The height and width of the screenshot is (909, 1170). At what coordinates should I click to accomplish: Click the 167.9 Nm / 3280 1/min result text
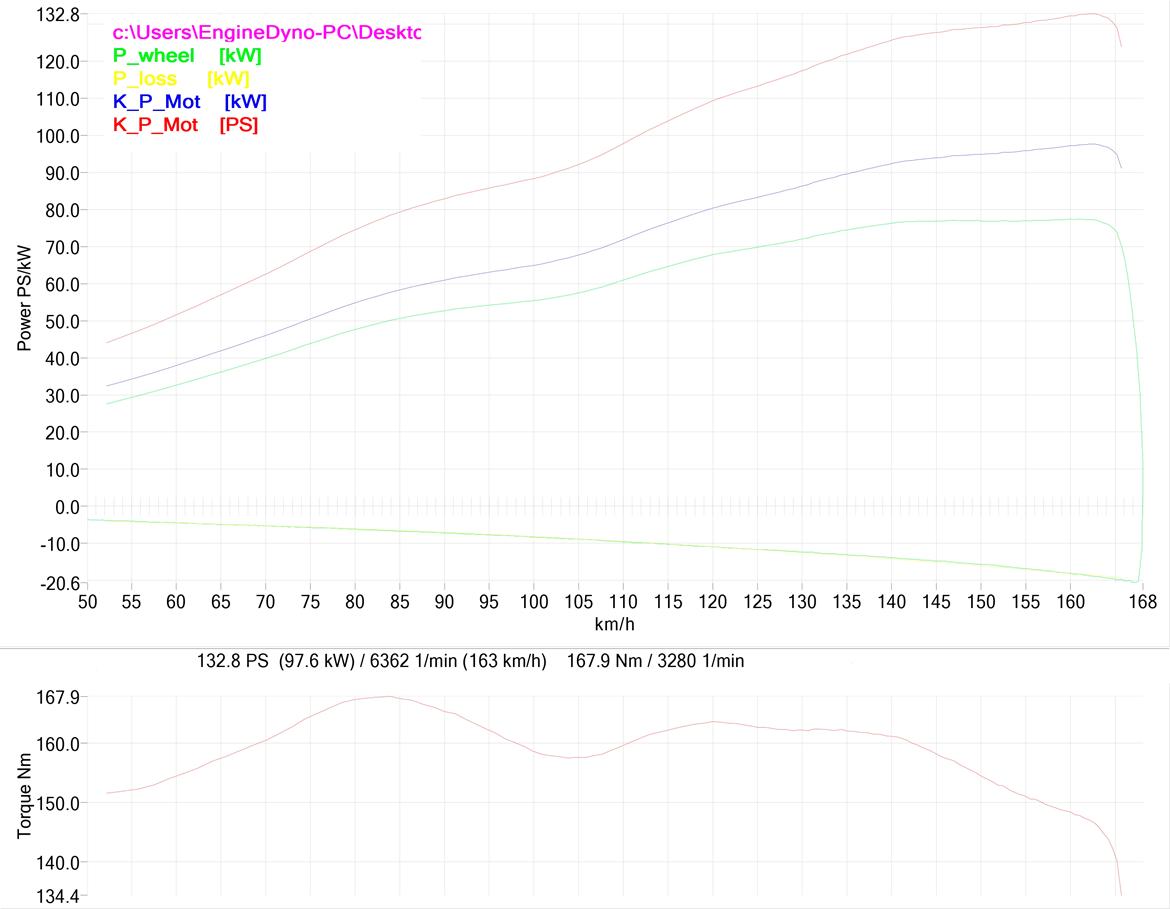click(655, 661)
